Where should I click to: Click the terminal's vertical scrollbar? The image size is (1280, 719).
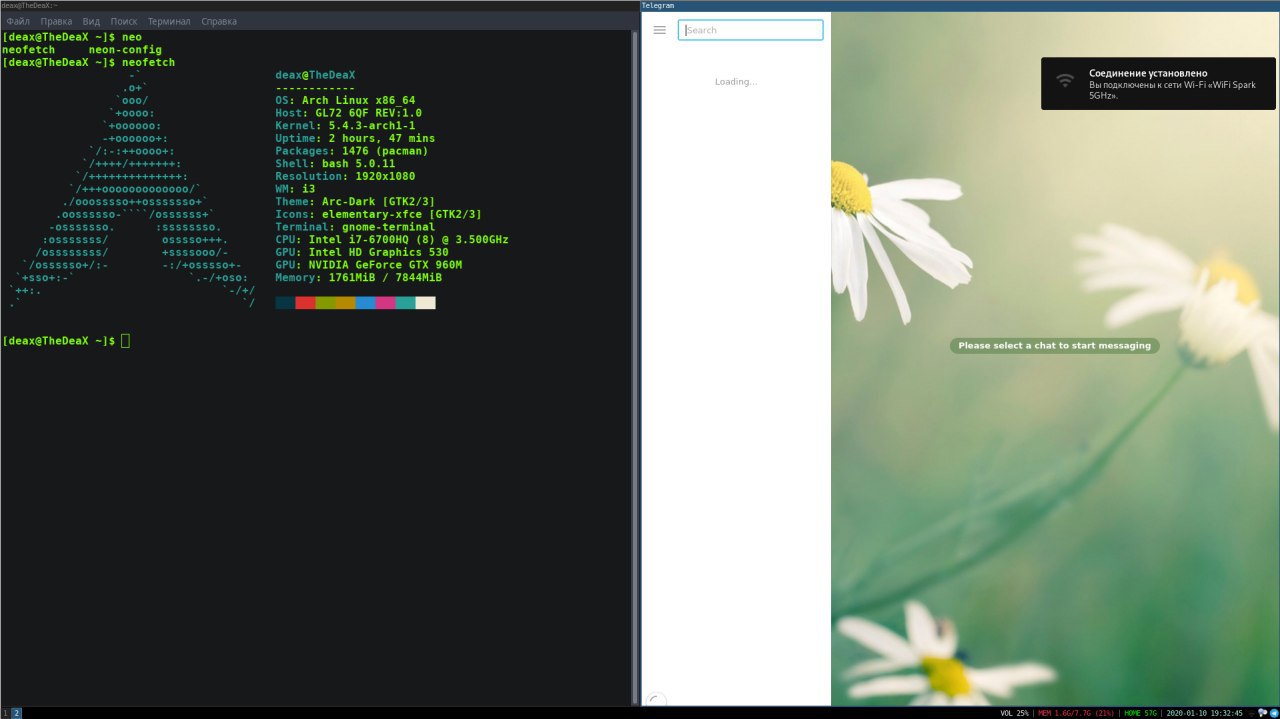pyautogui.click(x=634, y=367)
